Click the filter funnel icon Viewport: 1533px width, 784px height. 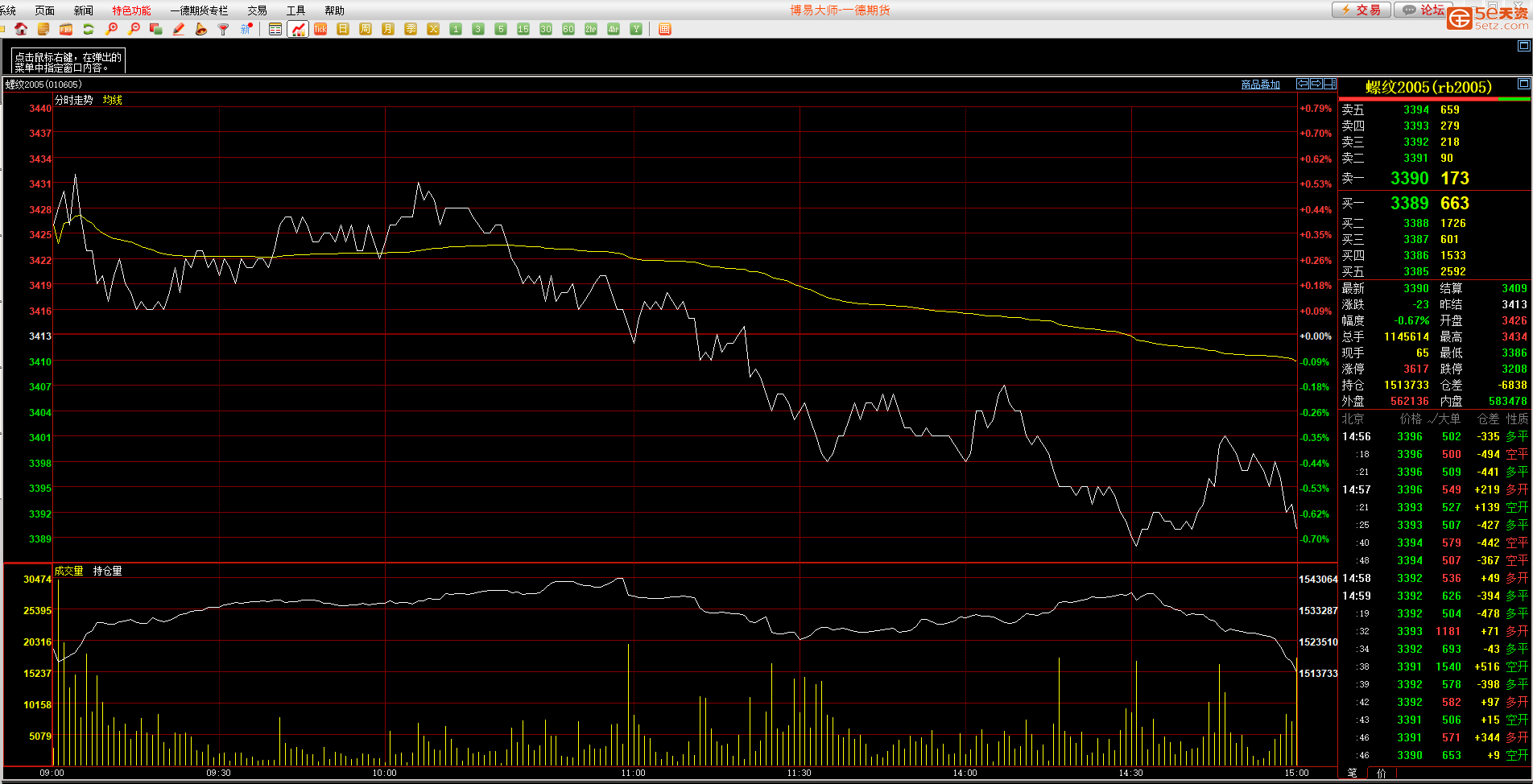tap(224, 29)
